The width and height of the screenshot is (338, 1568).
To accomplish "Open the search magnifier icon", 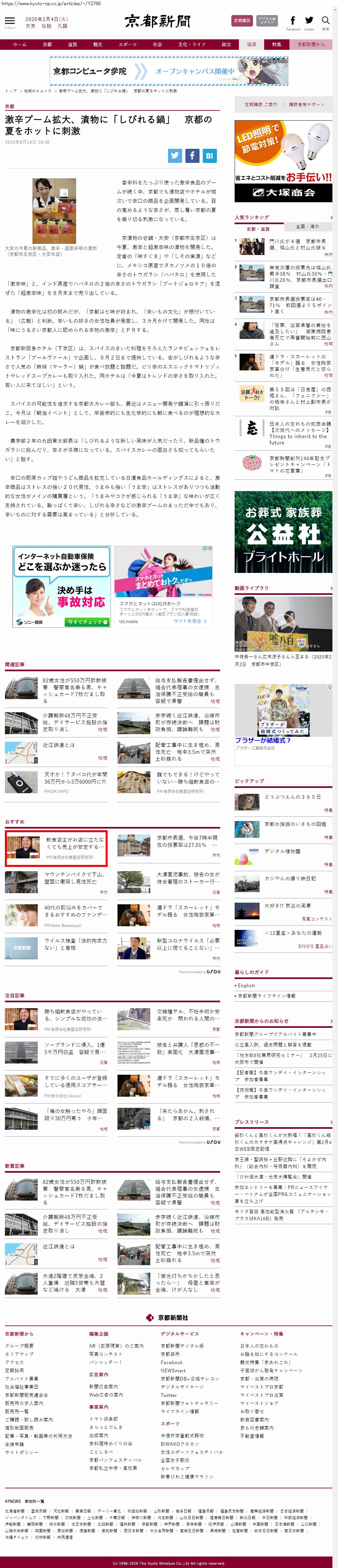I will click(325, 21).
